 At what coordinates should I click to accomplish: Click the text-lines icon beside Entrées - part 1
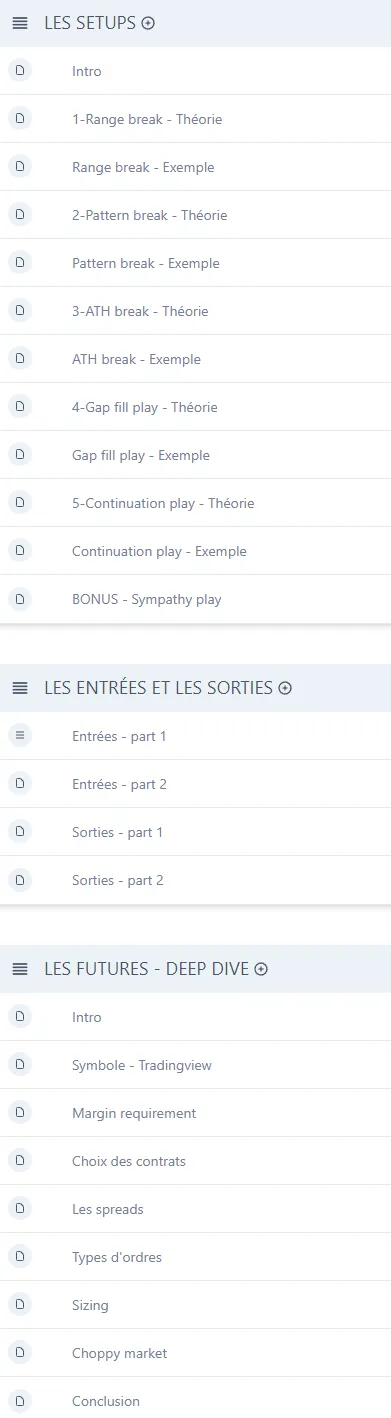(x=20, y=736)
